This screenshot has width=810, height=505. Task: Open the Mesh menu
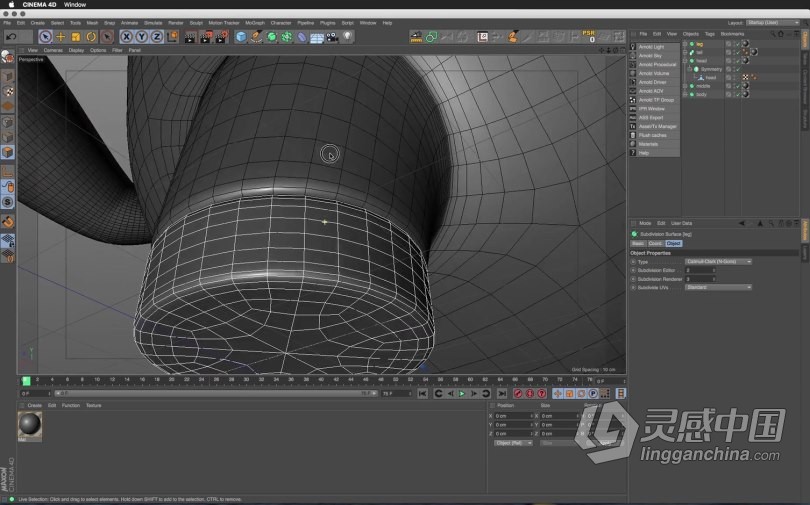pos(92,23)
